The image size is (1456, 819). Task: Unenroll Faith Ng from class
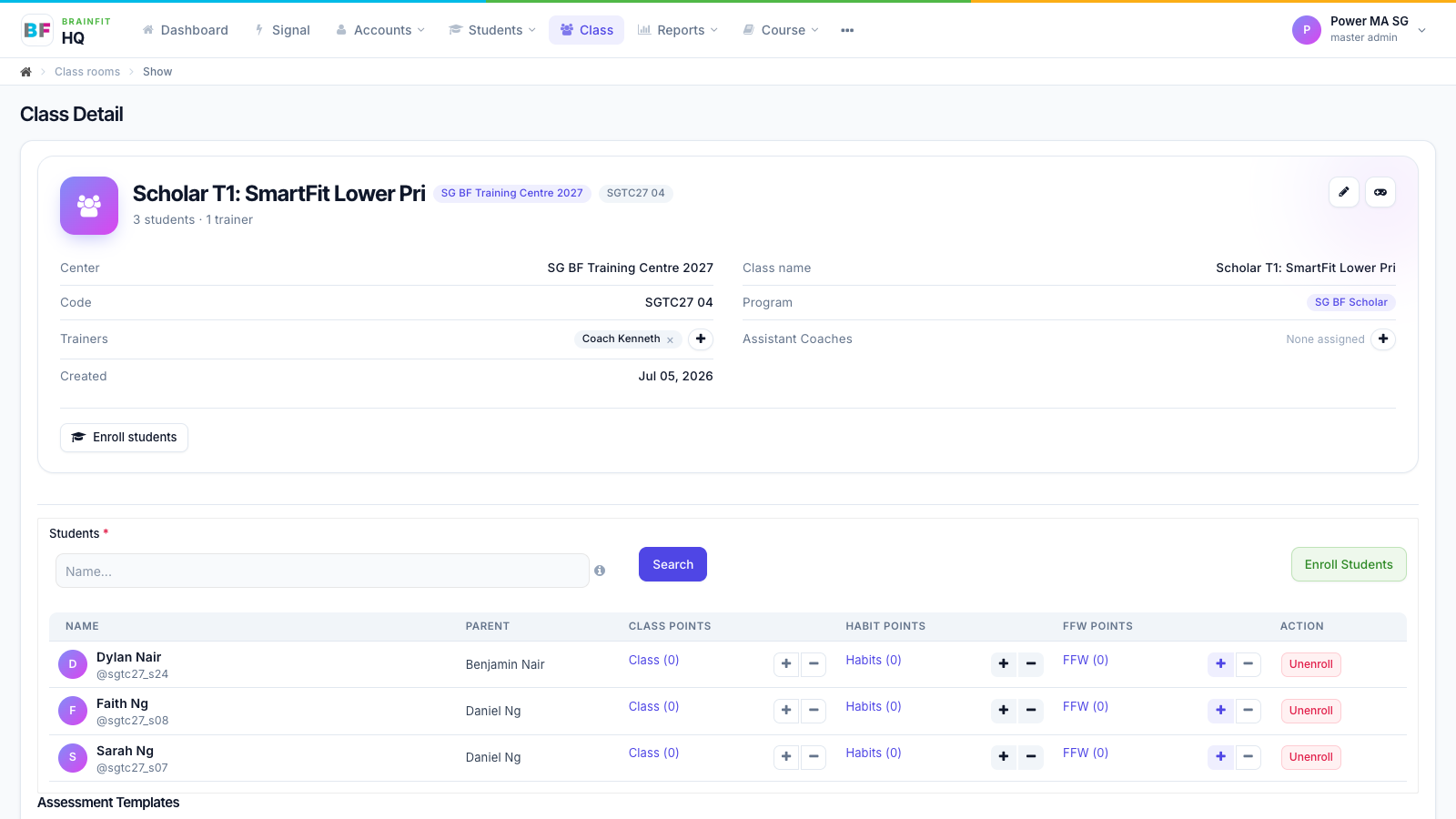point(1310,711)
